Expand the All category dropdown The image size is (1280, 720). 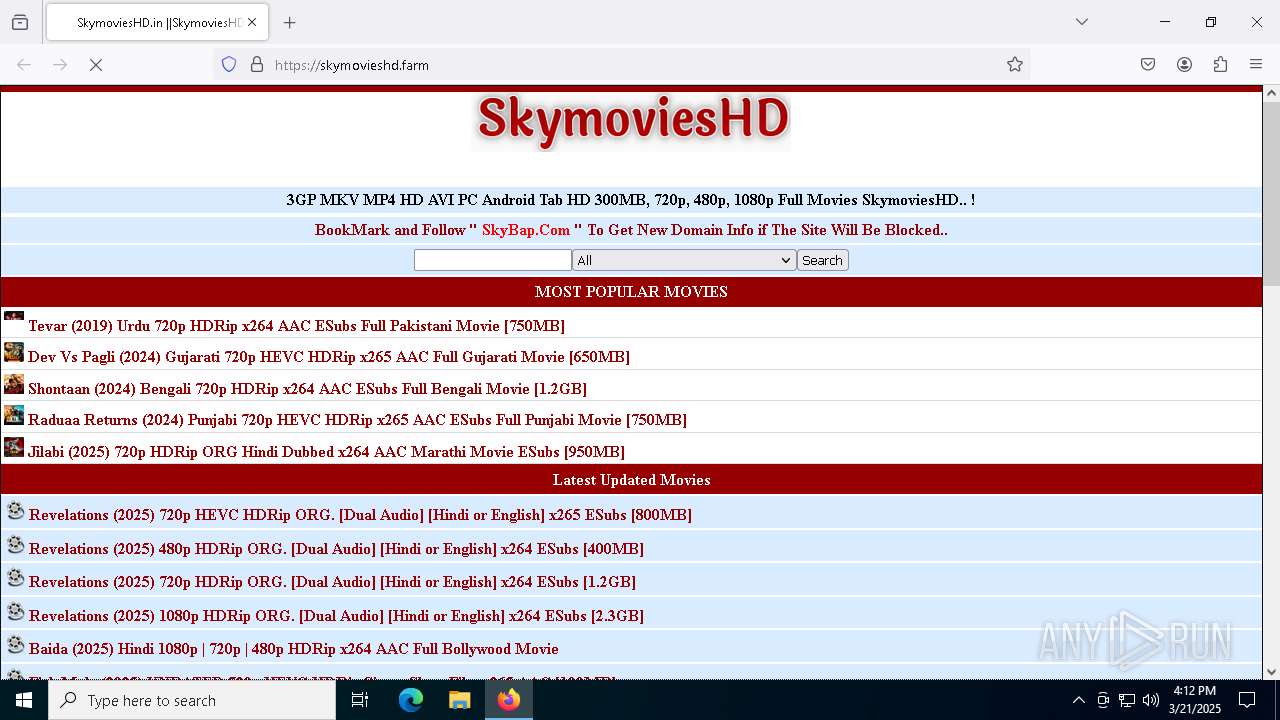click(x=684, y=260)
